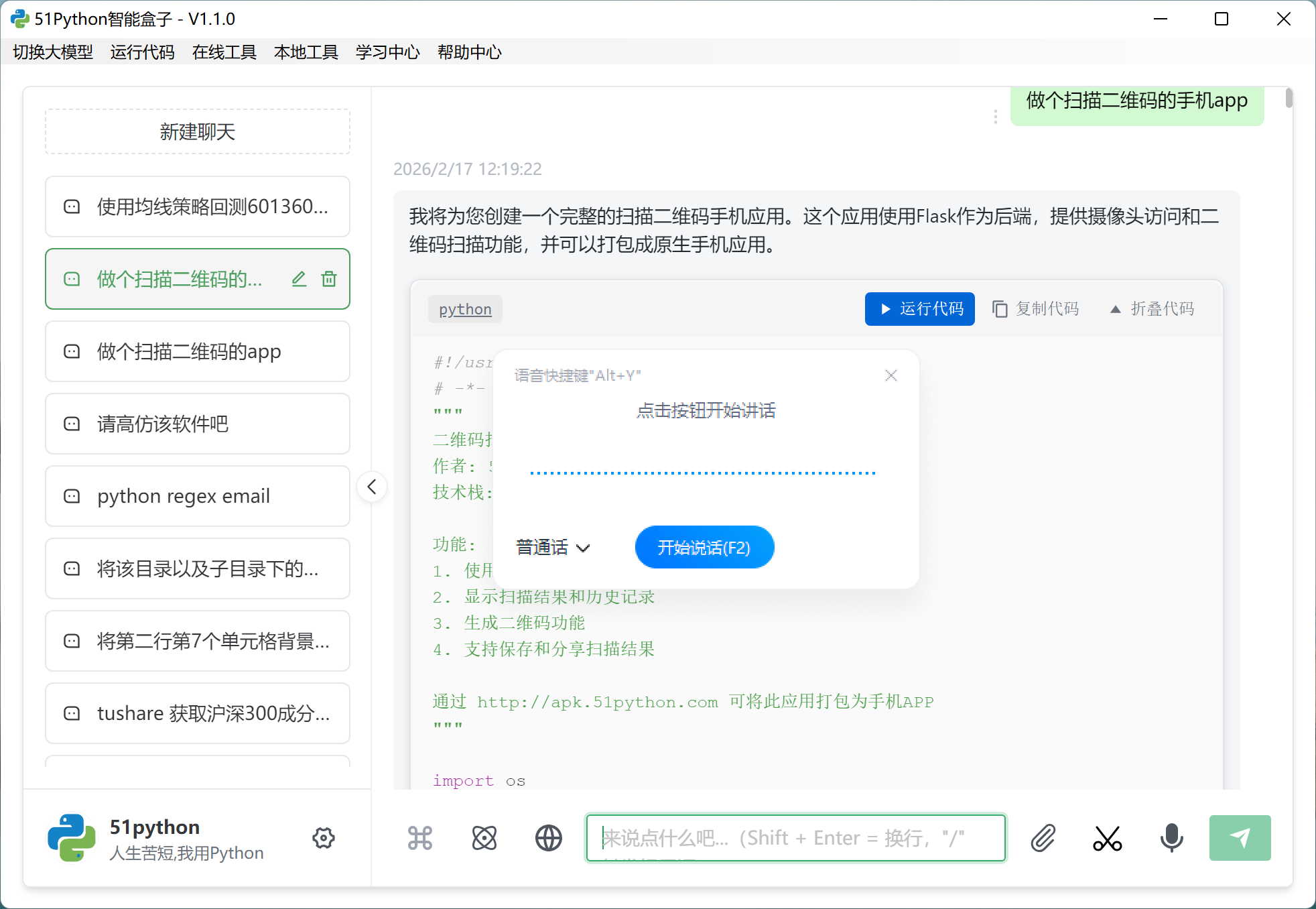1316x909 pixels.
Task: Click the command symbol icon
Action: click(420, 838)
